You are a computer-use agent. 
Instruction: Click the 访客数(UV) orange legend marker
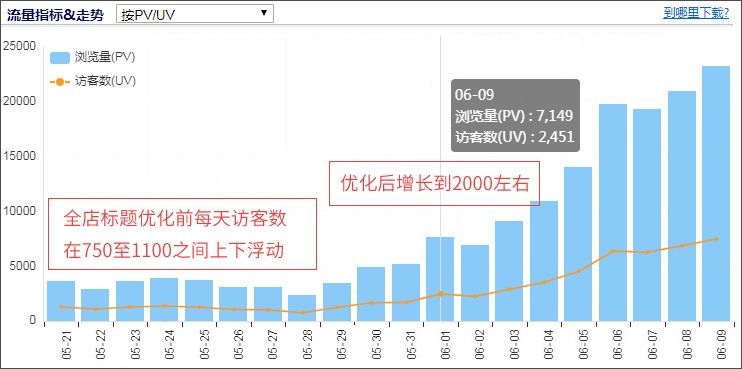pyautogui.click(x=60, y=82)
